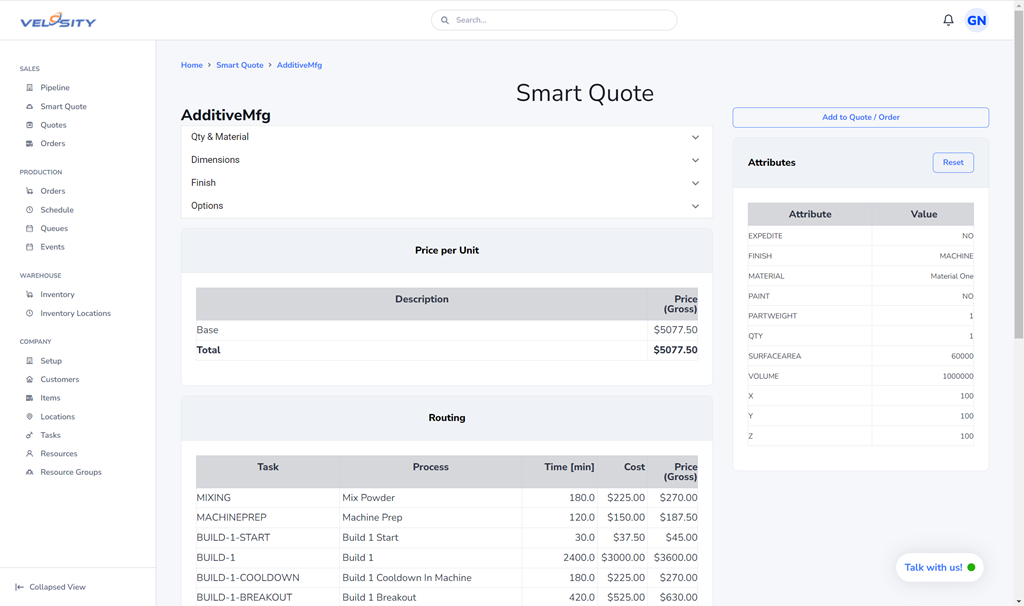Click the Production Schedule clock icon
This screenshot has width=1024, height=606.
point(30,210)
